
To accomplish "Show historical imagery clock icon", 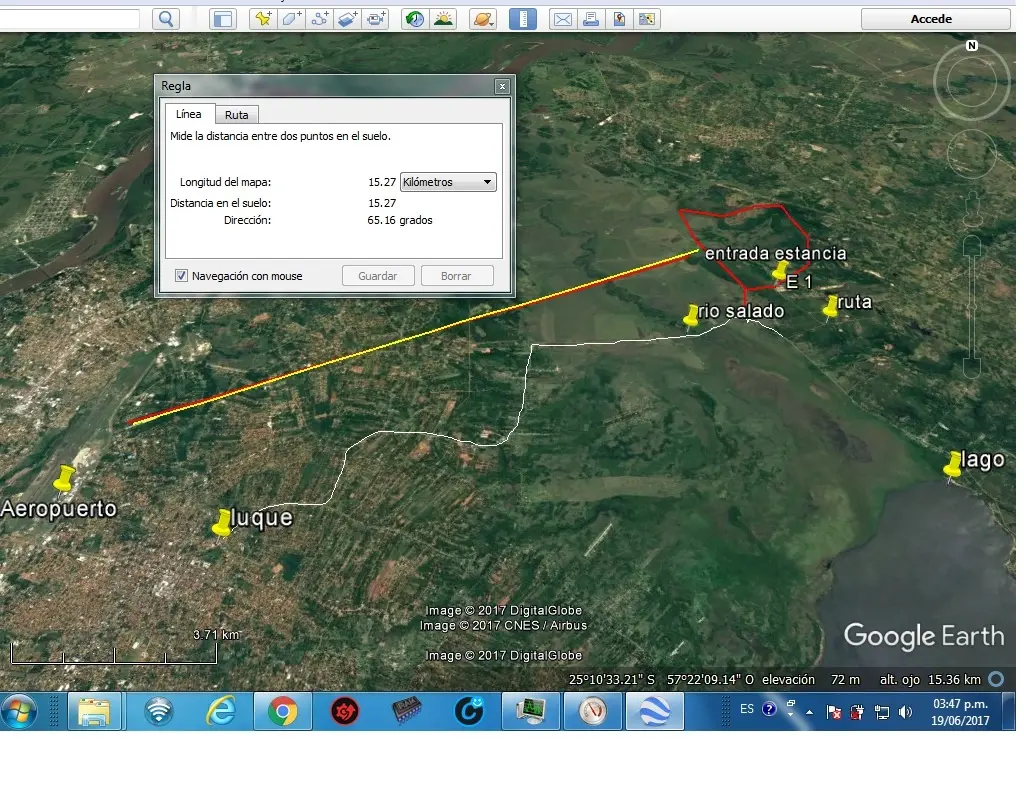I will 415,19.
